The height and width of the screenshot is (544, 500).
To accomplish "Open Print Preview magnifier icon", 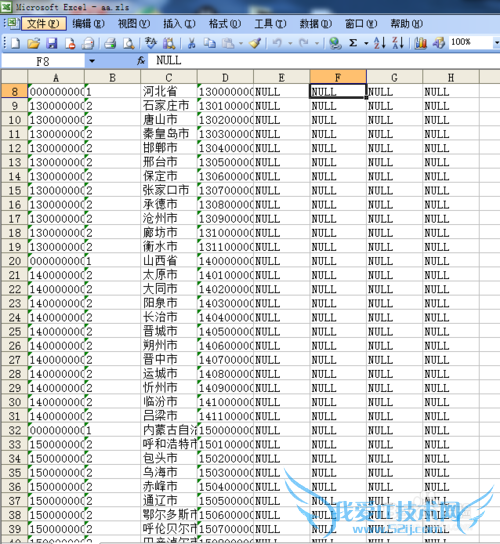I will [x=129, y=43].
